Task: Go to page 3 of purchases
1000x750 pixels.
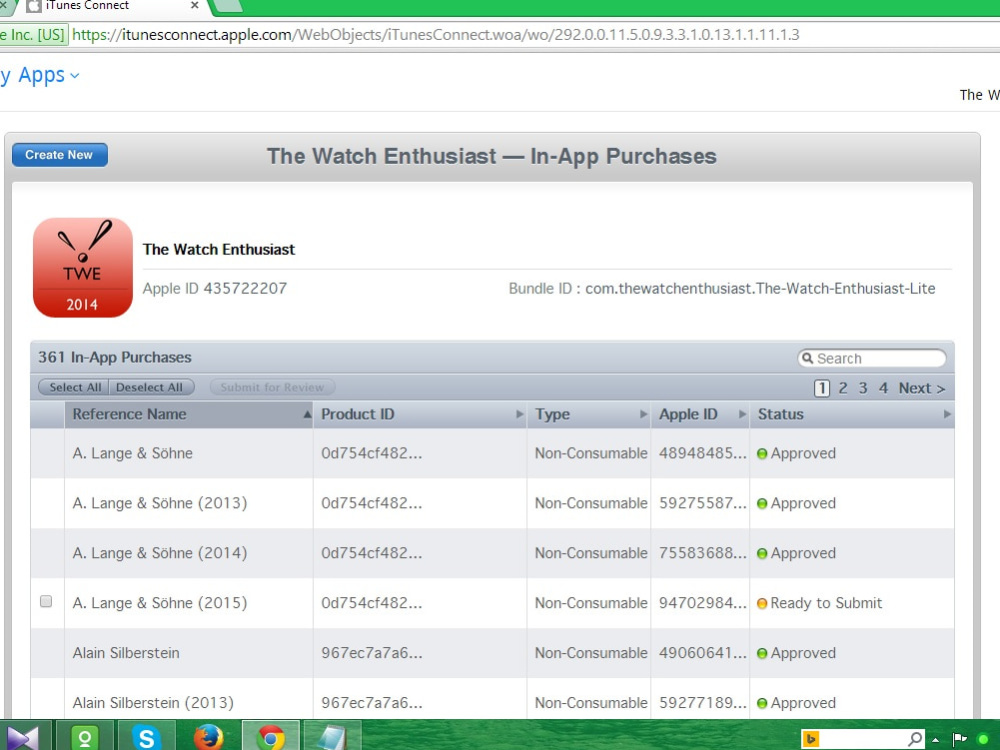Action: coord(863,388)
